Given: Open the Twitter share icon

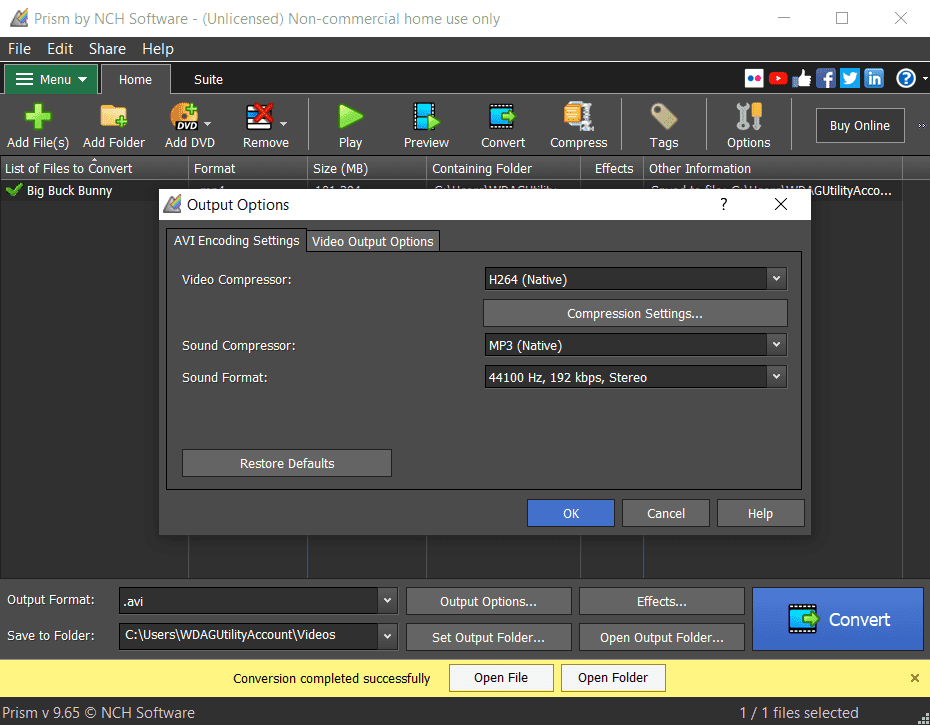Looking at the screenshot, I should click(x=850, y=78).
